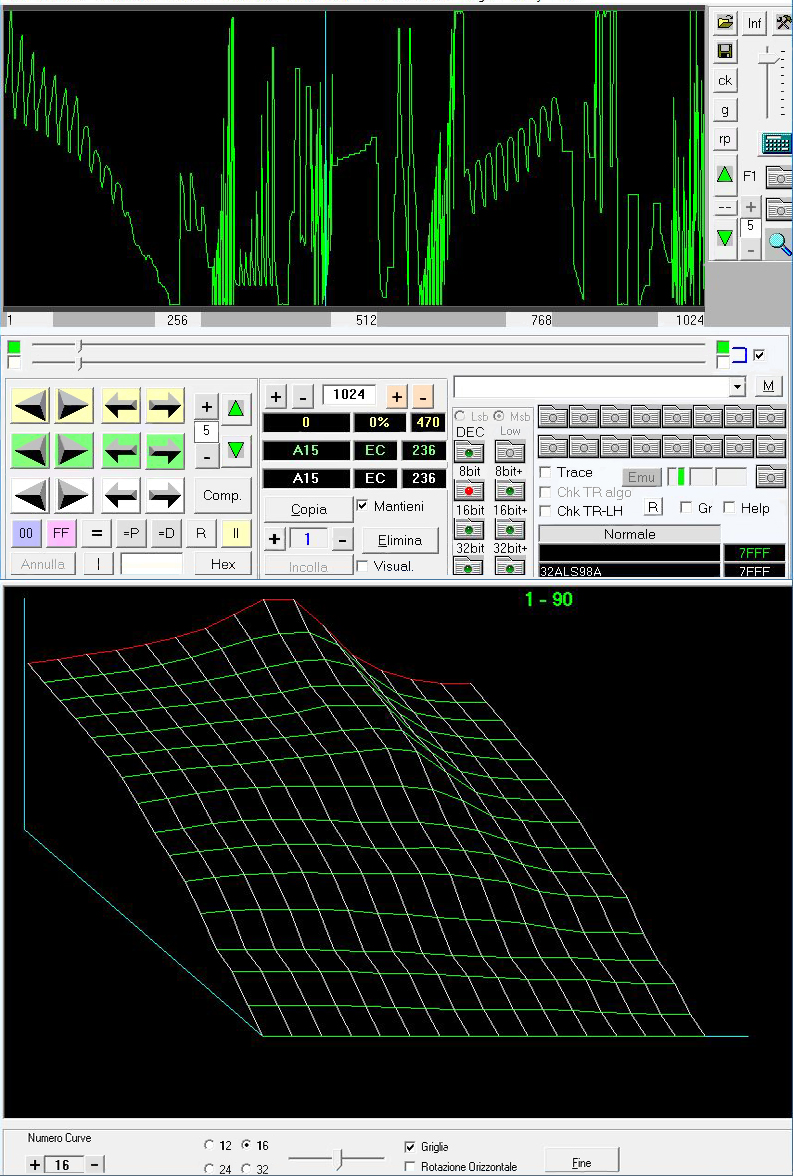Click the Inf button

pos(754,23)
